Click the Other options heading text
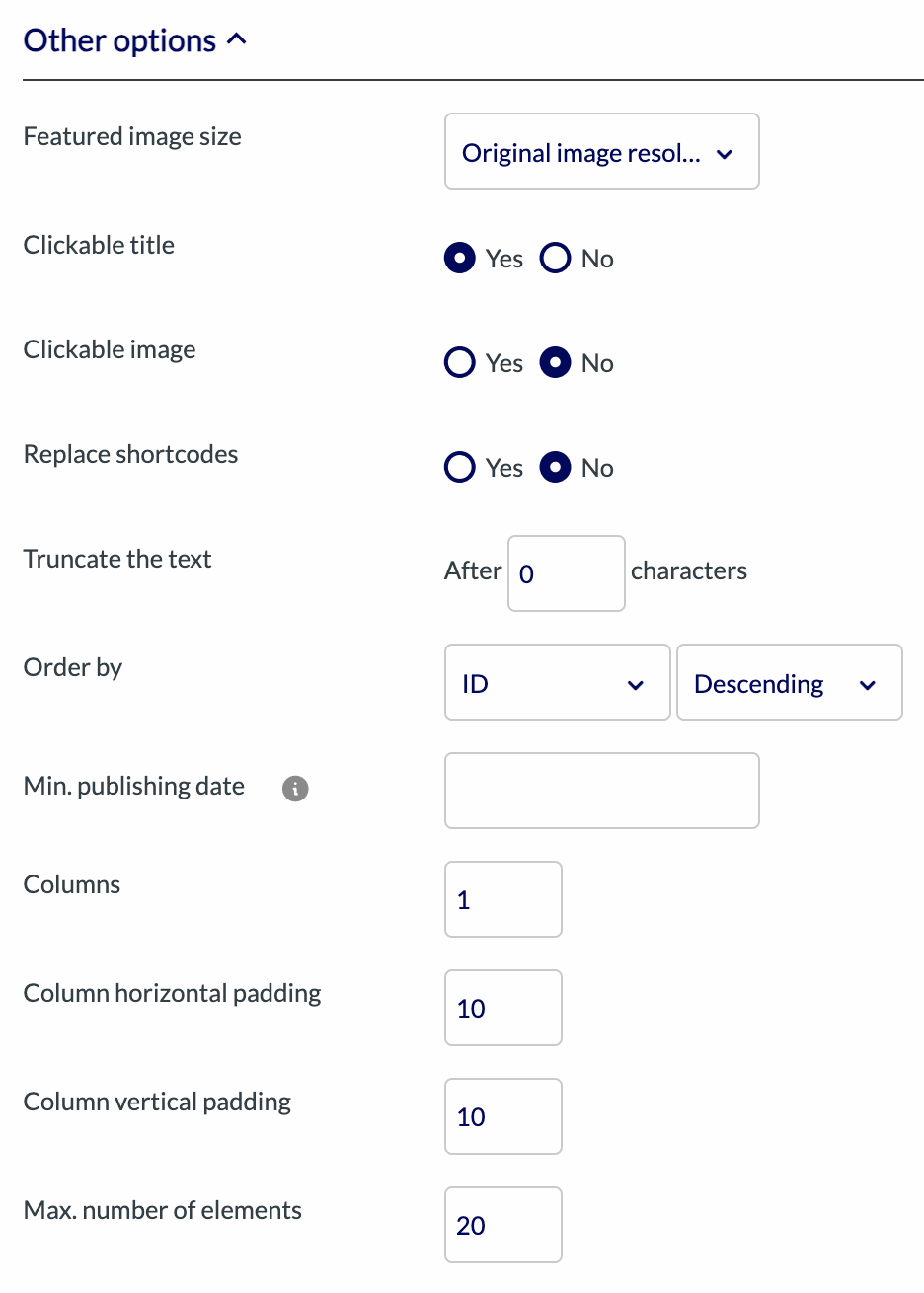Image resolution: width=924 pixels, height=1293 pixels. (x=119, y=40)
